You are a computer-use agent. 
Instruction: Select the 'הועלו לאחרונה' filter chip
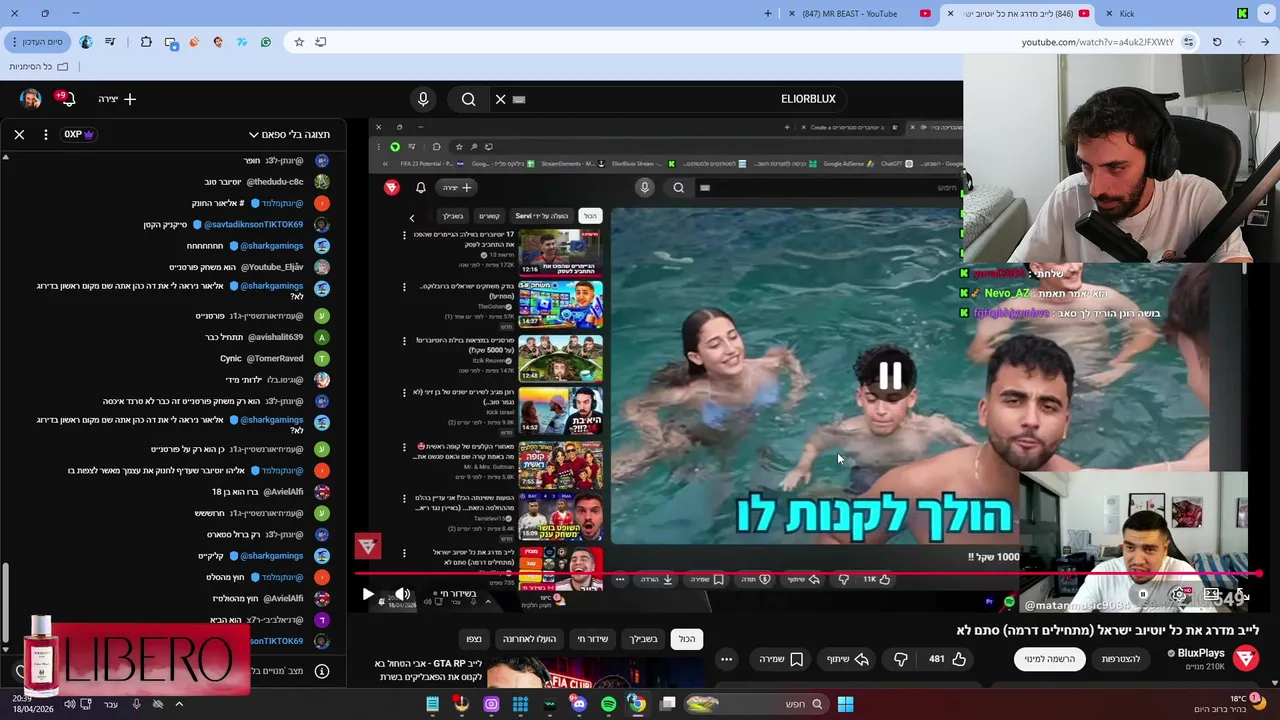point(529,639)
